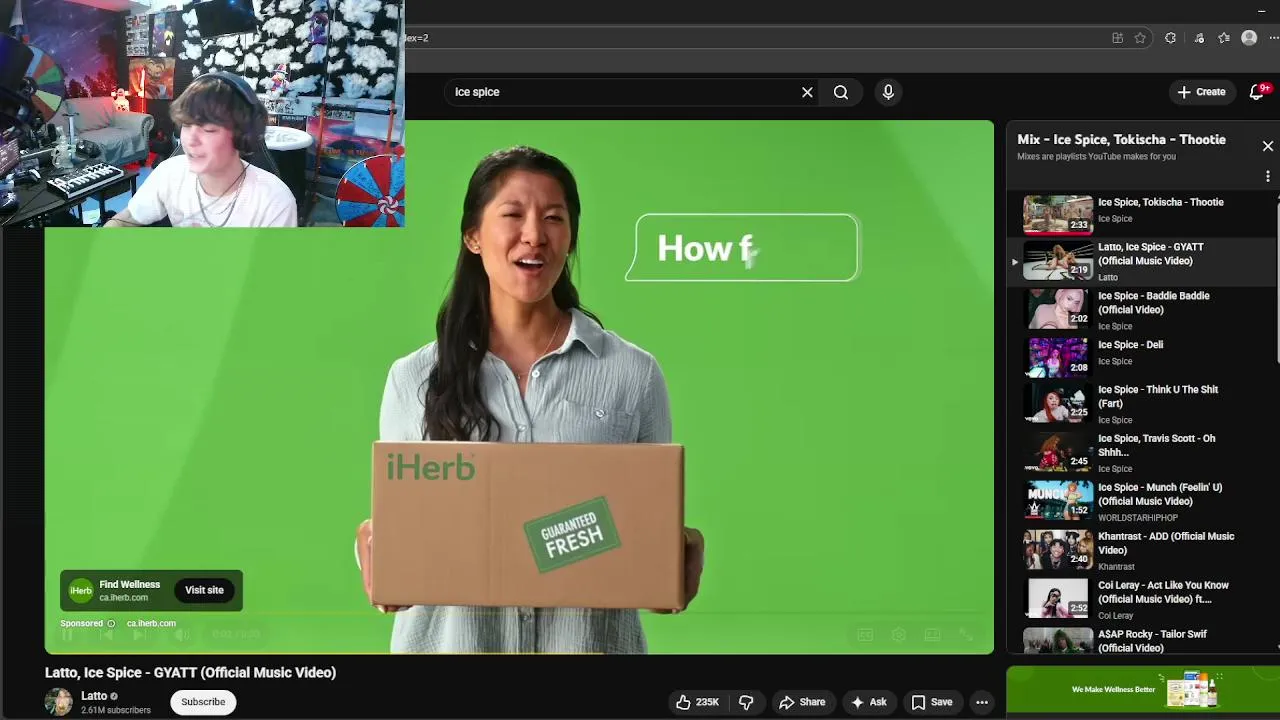Click the iHerb round logo in ad card
Image resolution: width=1280 pixels, height=720 pixels.
(81, 591)
